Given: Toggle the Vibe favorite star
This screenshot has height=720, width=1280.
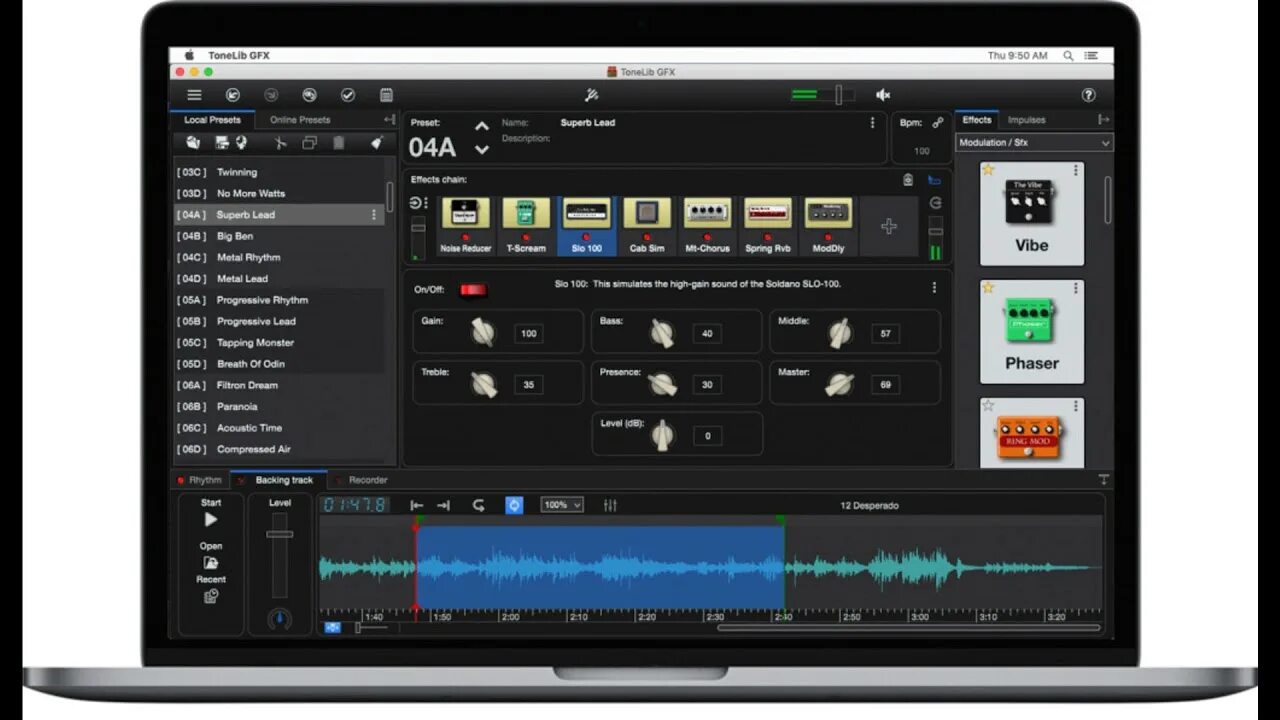Looking at the screenshot, I should (989, 170).
